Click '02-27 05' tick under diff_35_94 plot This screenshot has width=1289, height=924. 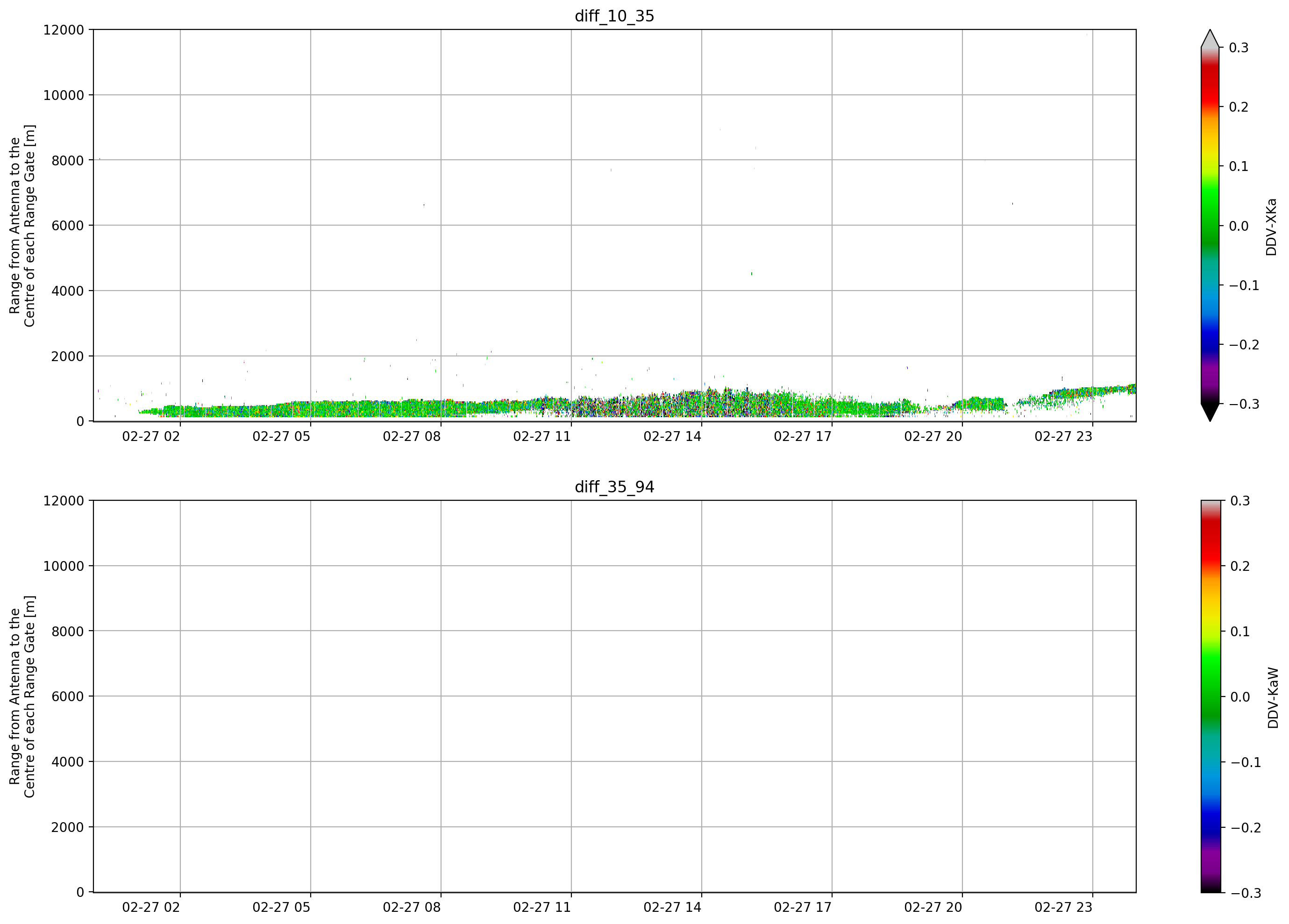point(281,908)
